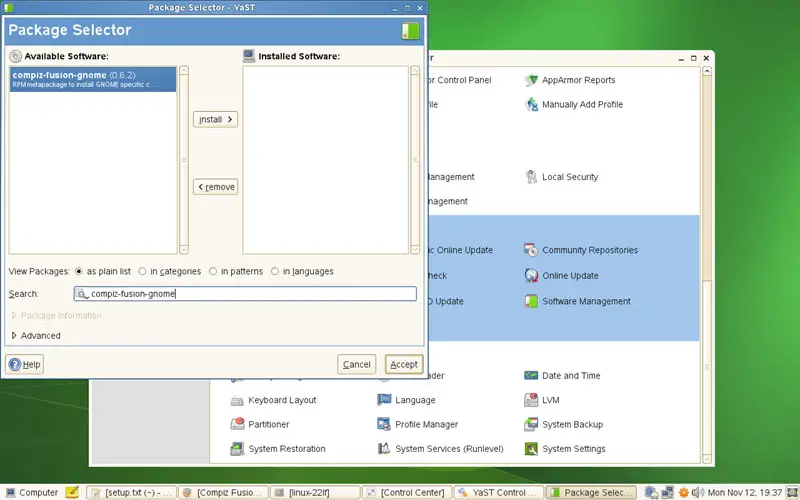Viewport: 800px width, 500px height.
Task: Switch to setup.txt taskbar window
Action: pyautogui.click(x=132, y=492)
